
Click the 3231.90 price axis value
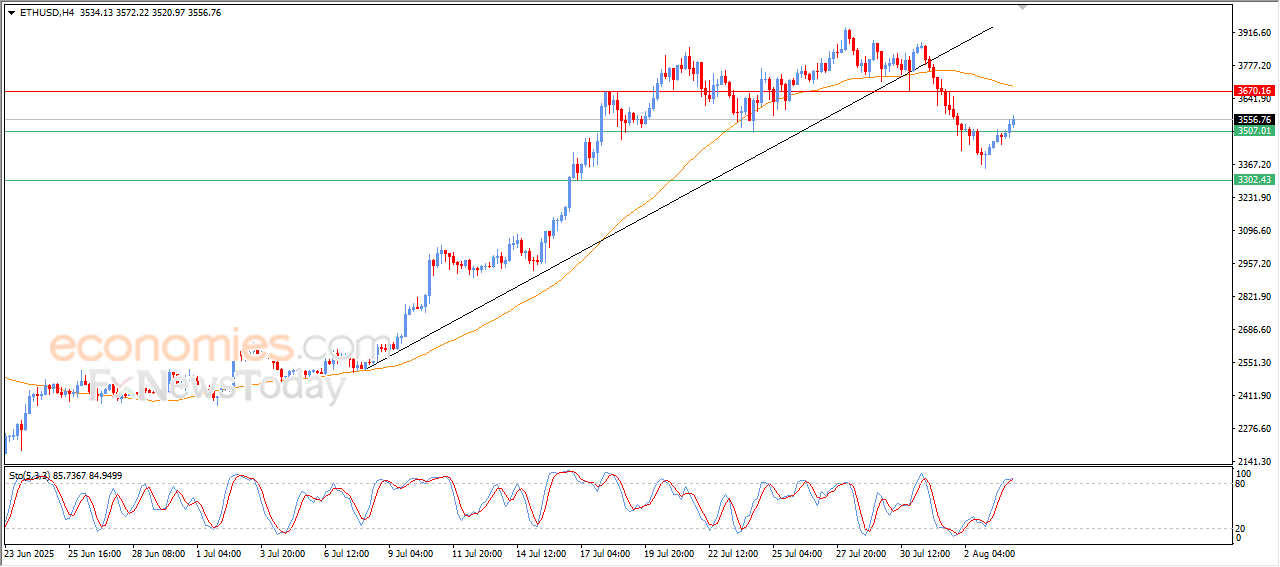click(1254, 198)
